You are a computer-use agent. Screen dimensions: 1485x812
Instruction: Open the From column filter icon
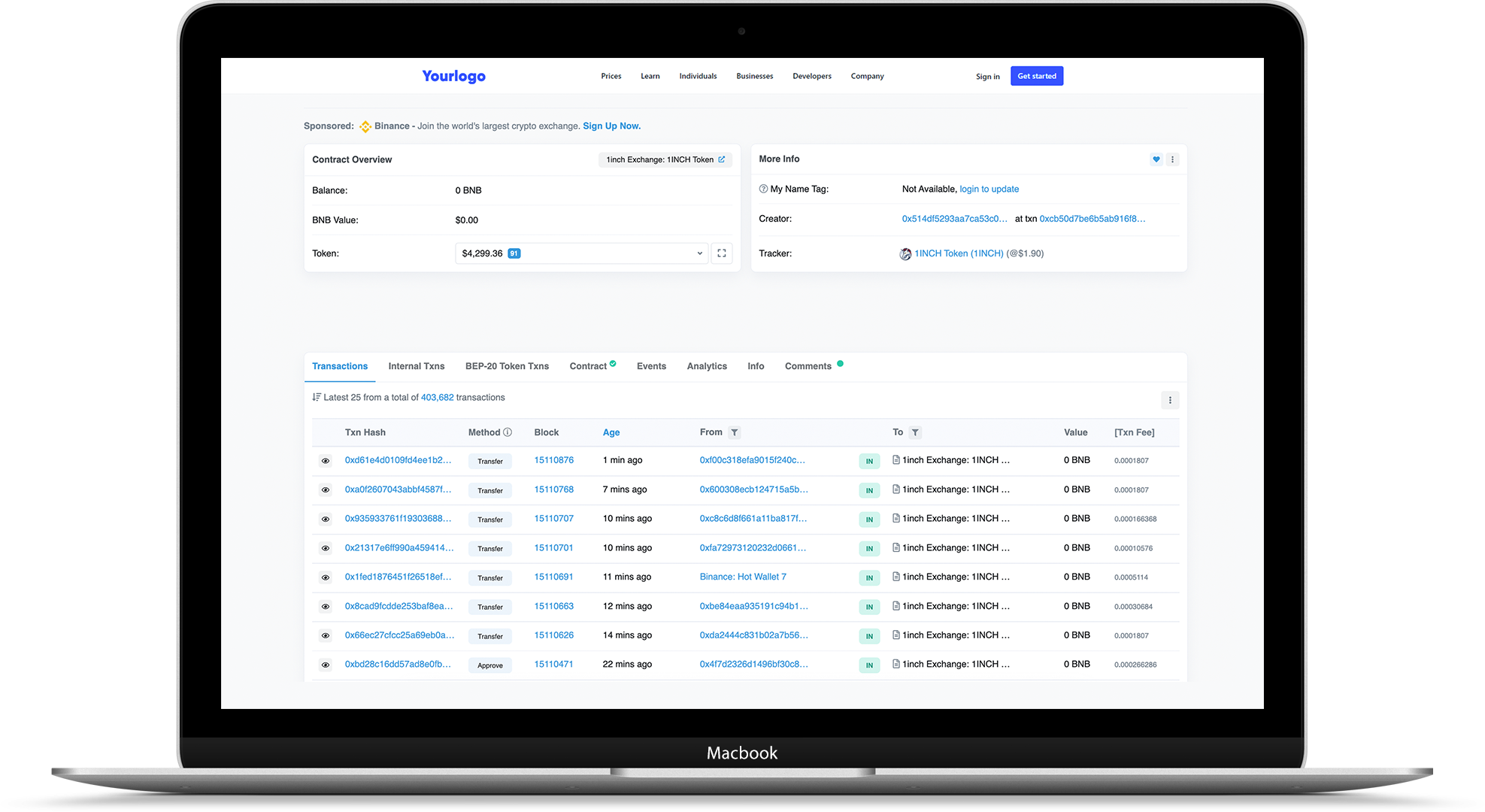click(x=735, y=432)
